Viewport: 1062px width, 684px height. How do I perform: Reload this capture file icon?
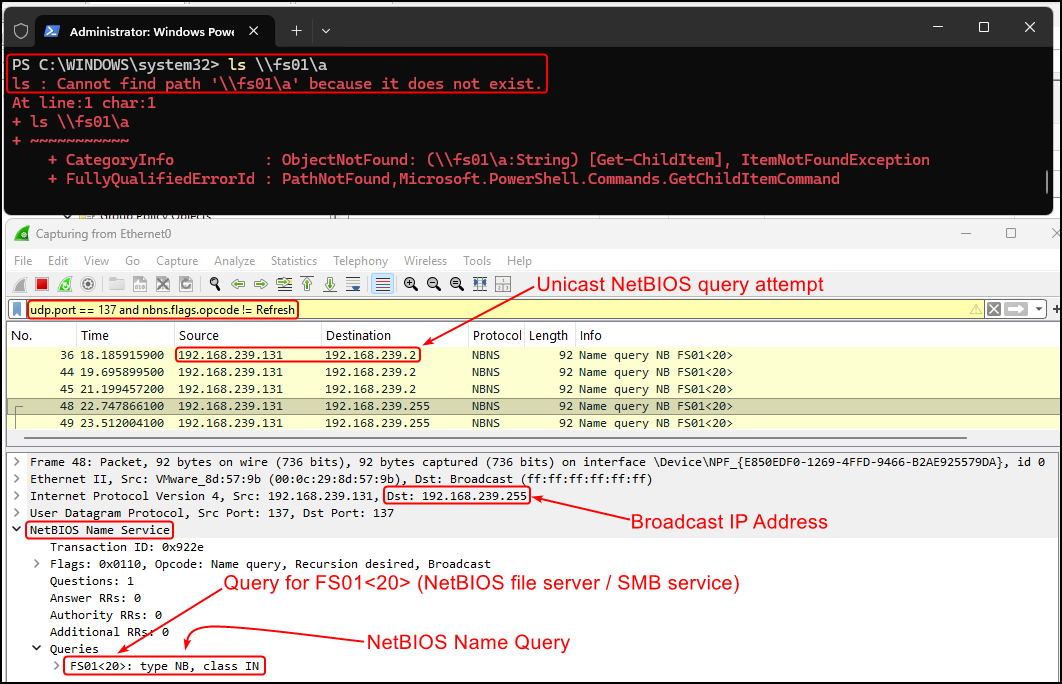click(x=186, y=284)
